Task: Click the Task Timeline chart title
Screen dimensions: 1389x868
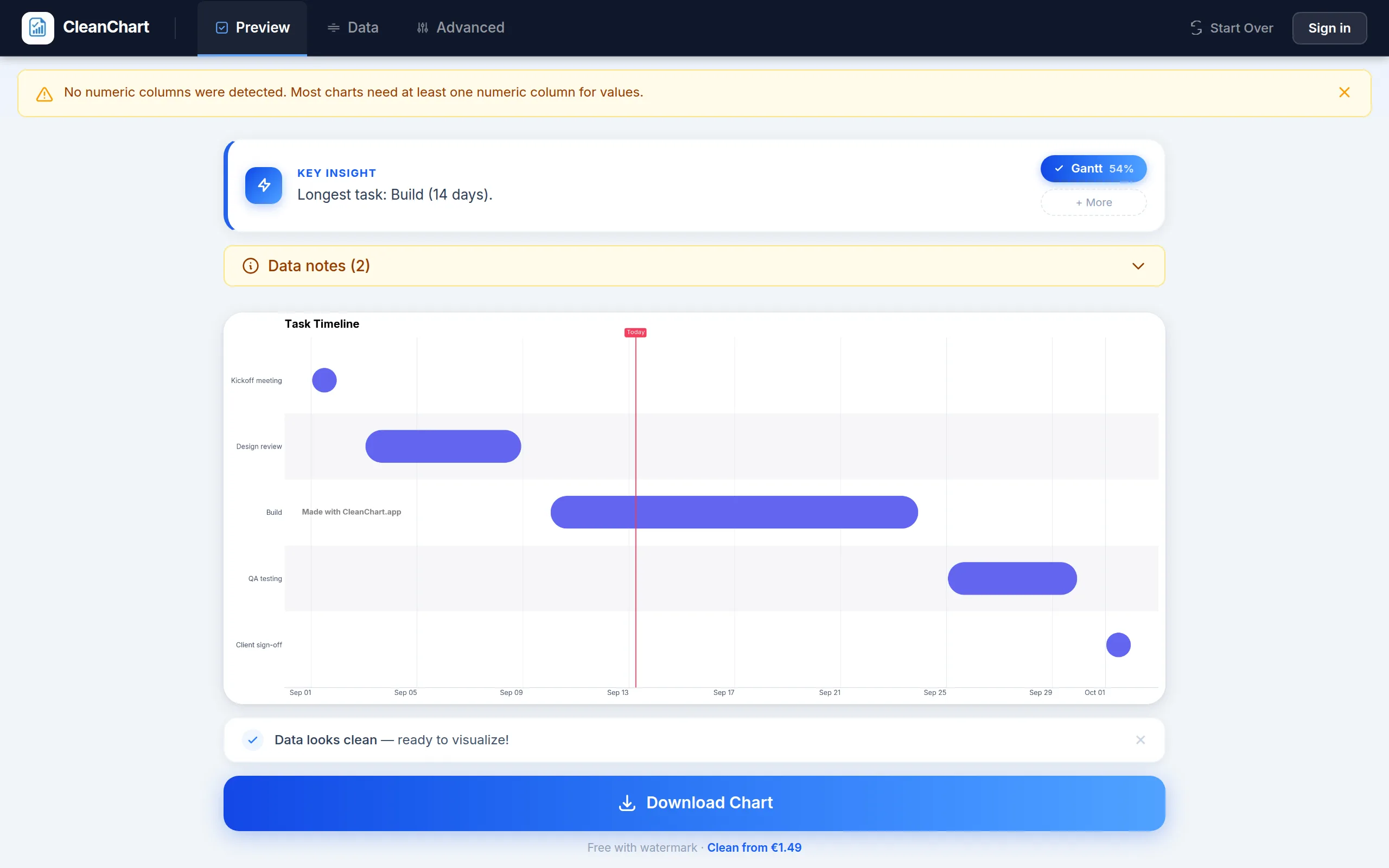Action: point(322,324)
